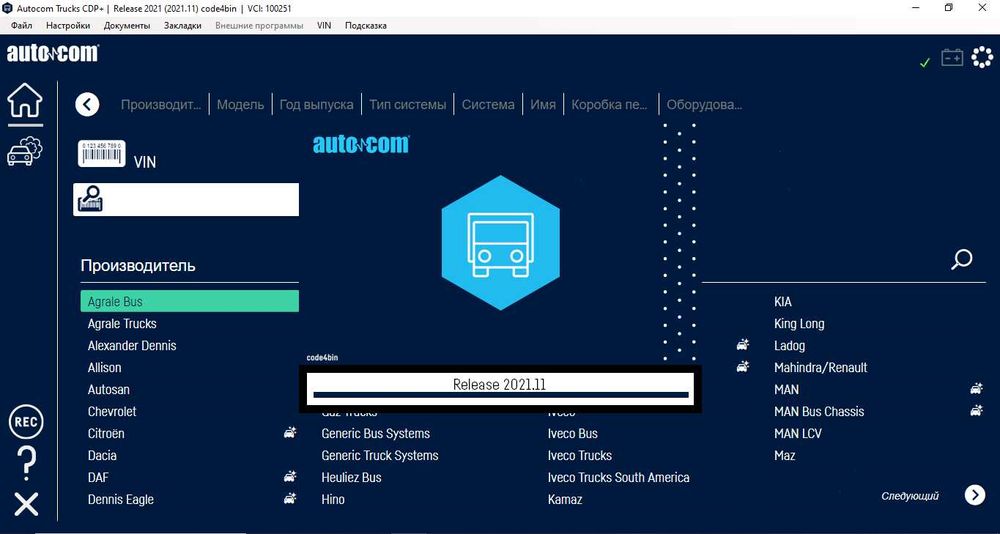Click the VIN scan search icon
Screen dimensions: 1000x534
[91, 199]
